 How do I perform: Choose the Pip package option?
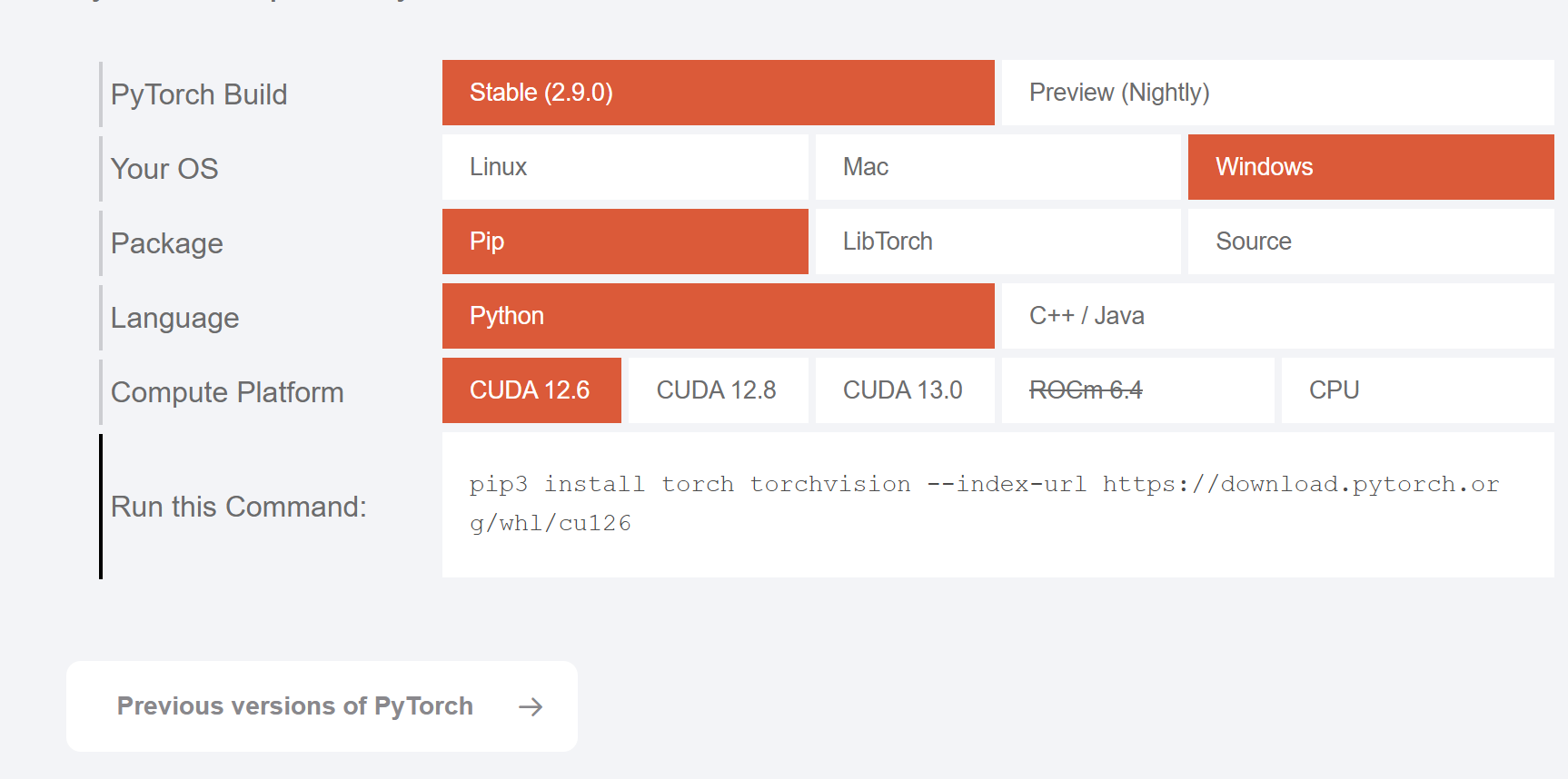[x=625, y=242]
